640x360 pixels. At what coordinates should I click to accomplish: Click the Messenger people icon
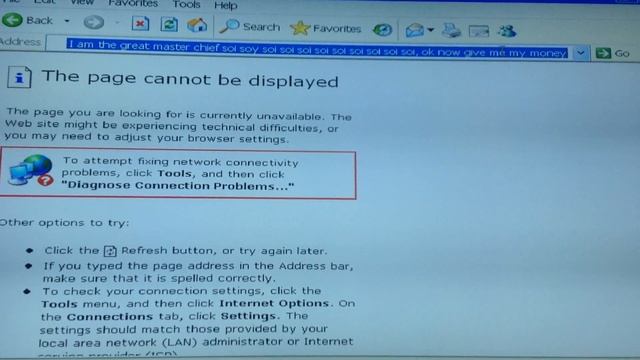click(507, 31)
